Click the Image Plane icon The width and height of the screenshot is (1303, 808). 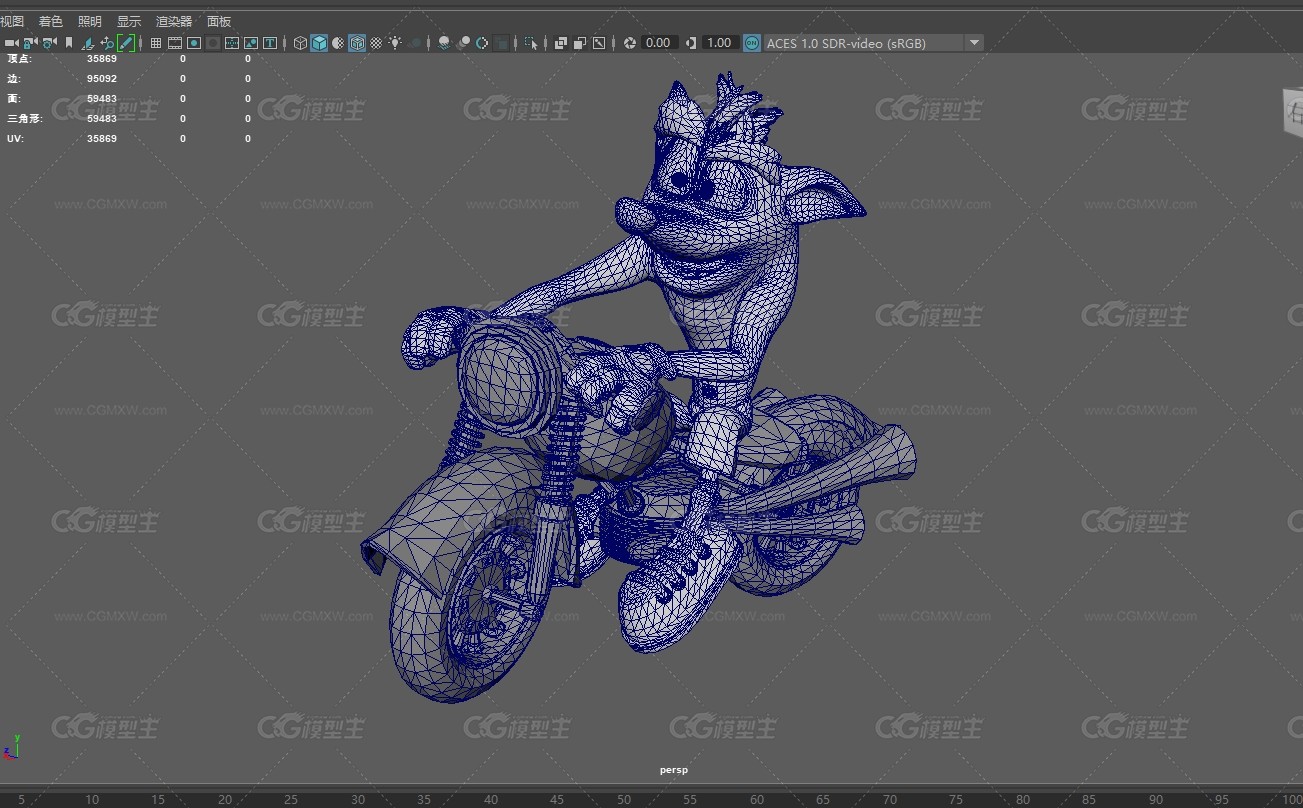[x=88, y=43]
